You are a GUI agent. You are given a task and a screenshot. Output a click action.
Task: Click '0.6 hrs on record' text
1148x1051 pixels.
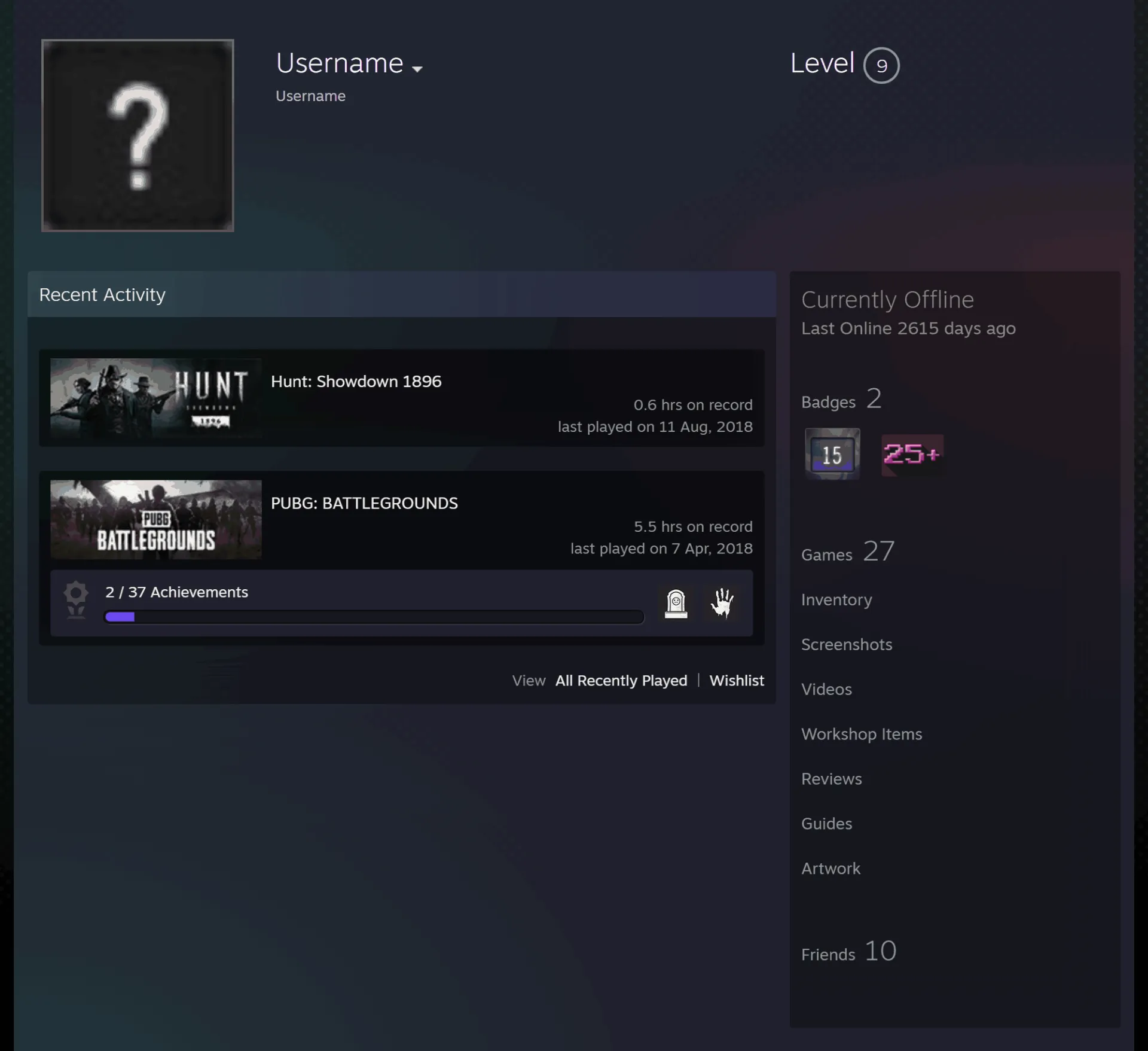coord(693,405)
